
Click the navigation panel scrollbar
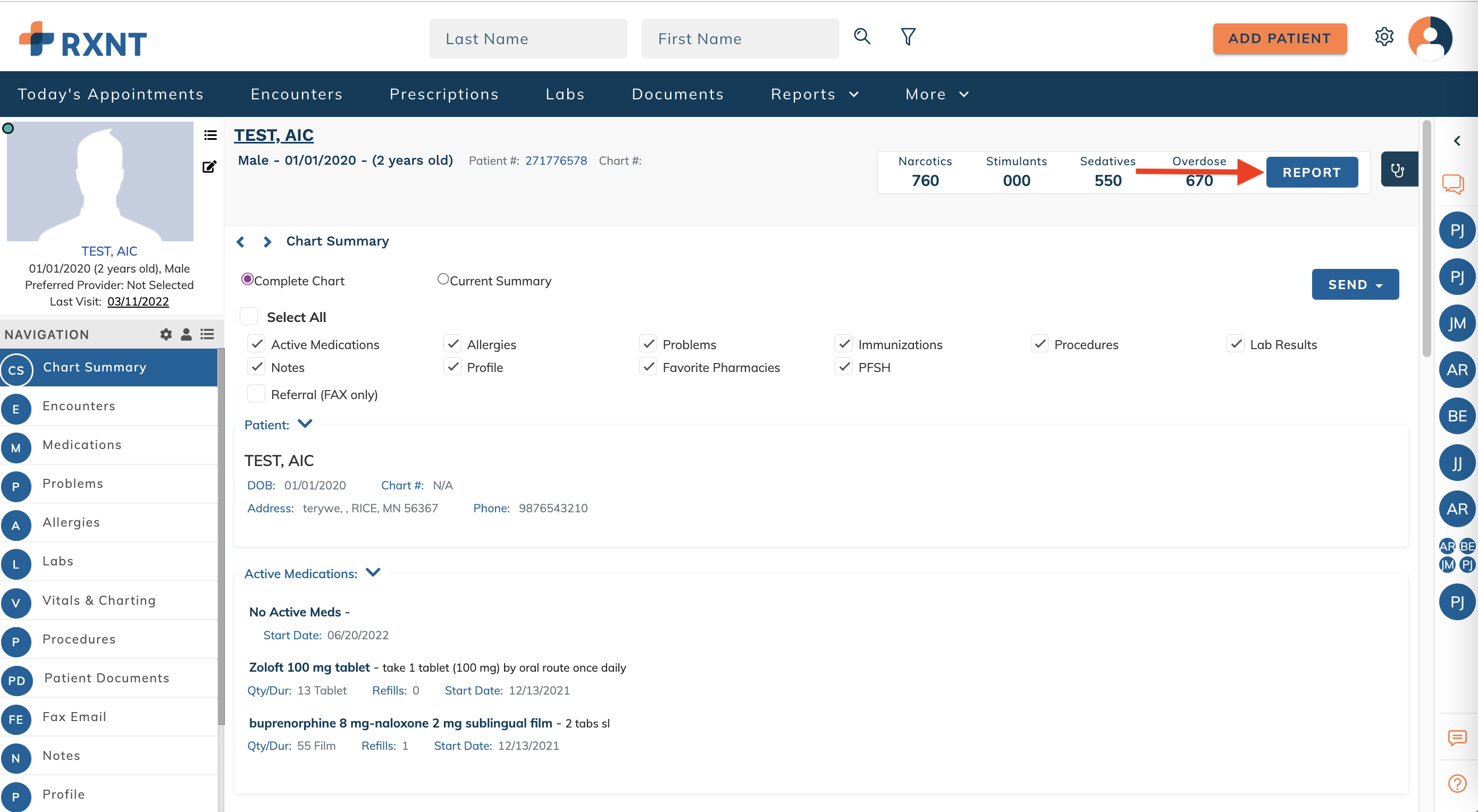[x=221, y=536]
